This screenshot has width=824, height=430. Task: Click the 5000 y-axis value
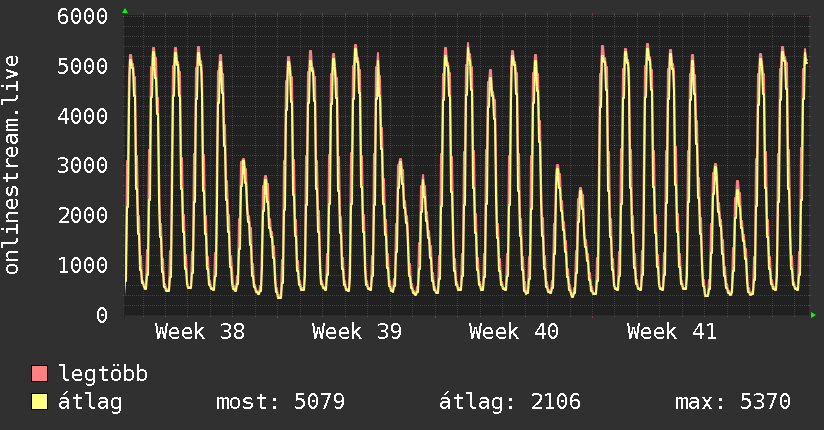point(83,66)
